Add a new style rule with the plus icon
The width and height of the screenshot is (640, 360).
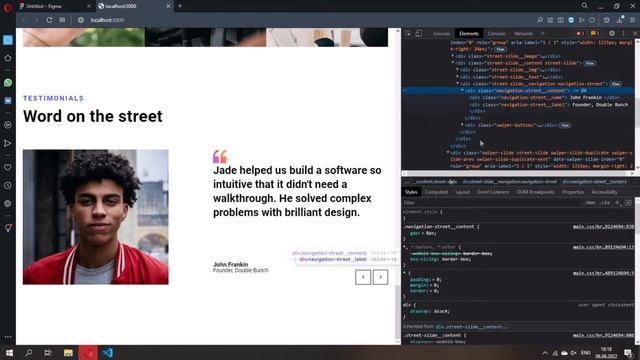[617, 202]
